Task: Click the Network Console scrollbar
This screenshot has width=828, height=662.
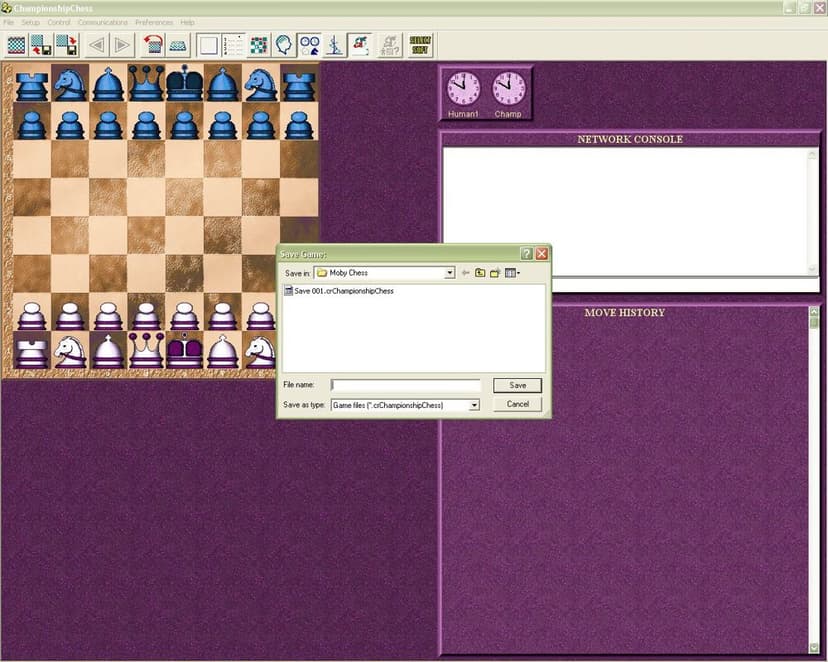Action: point(813,212)
